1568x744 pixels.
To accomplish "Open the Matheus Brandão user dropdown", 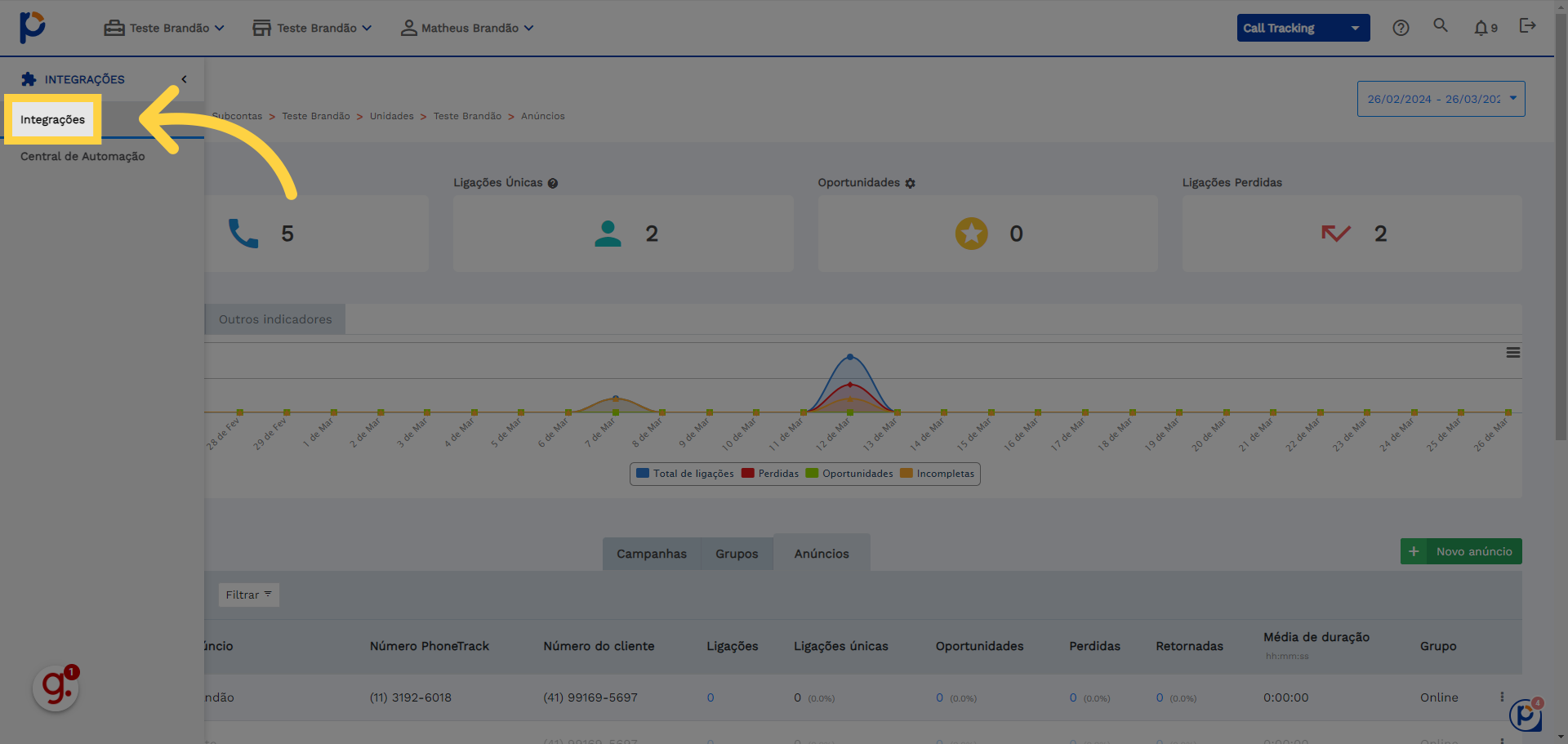I will 467,28.
